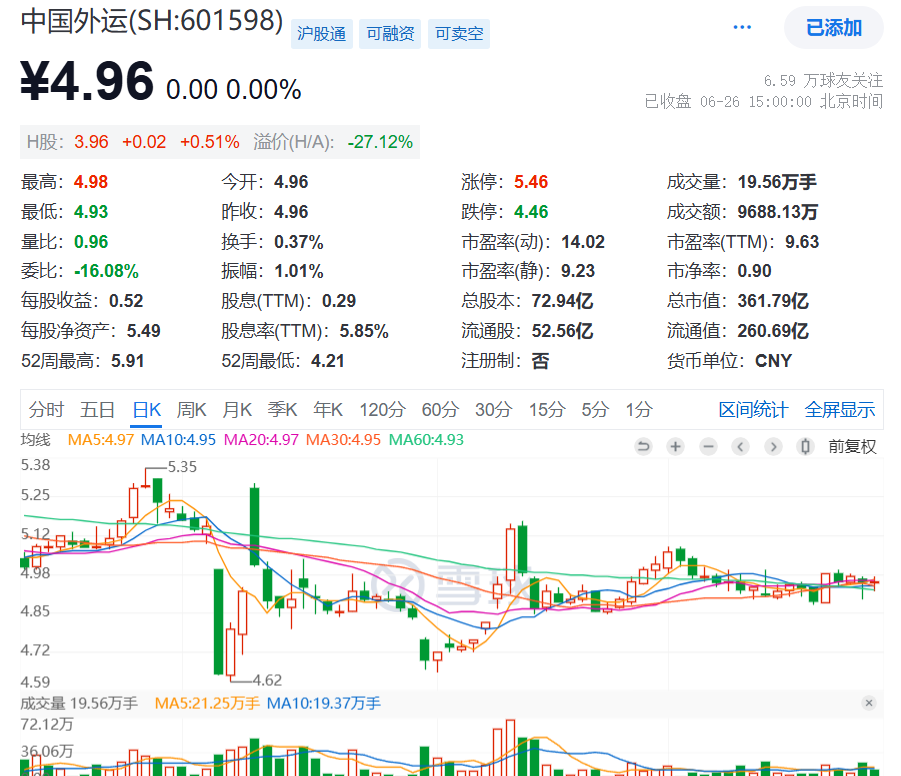The width and height of the screenshot is (901, 776).
Task: Select the 周K chart tab
Action: [x=191, y=410]
